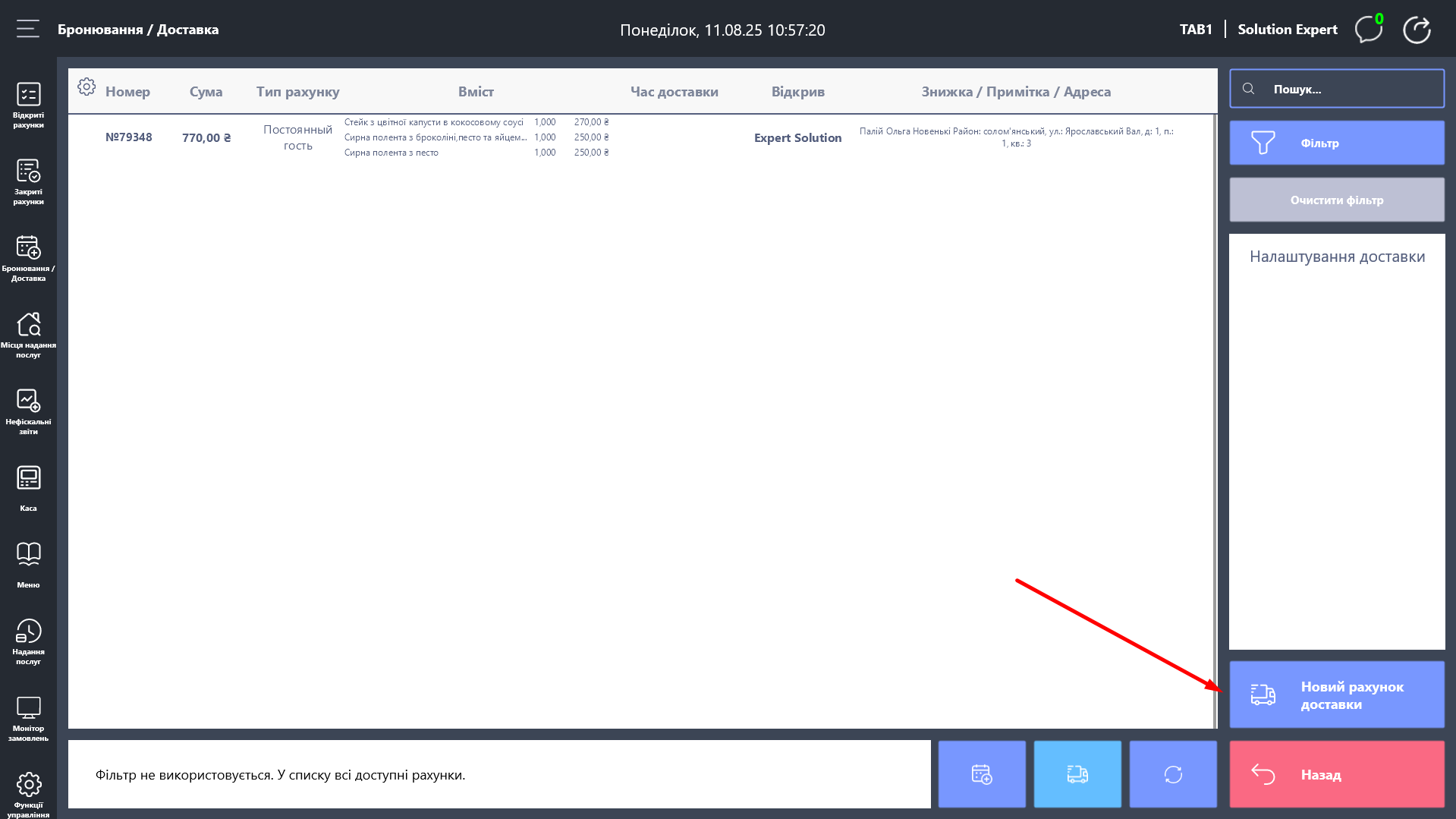
Task: Click the logout arrow icon top right
Action: pyautogui.click(x=1417, y=30)
